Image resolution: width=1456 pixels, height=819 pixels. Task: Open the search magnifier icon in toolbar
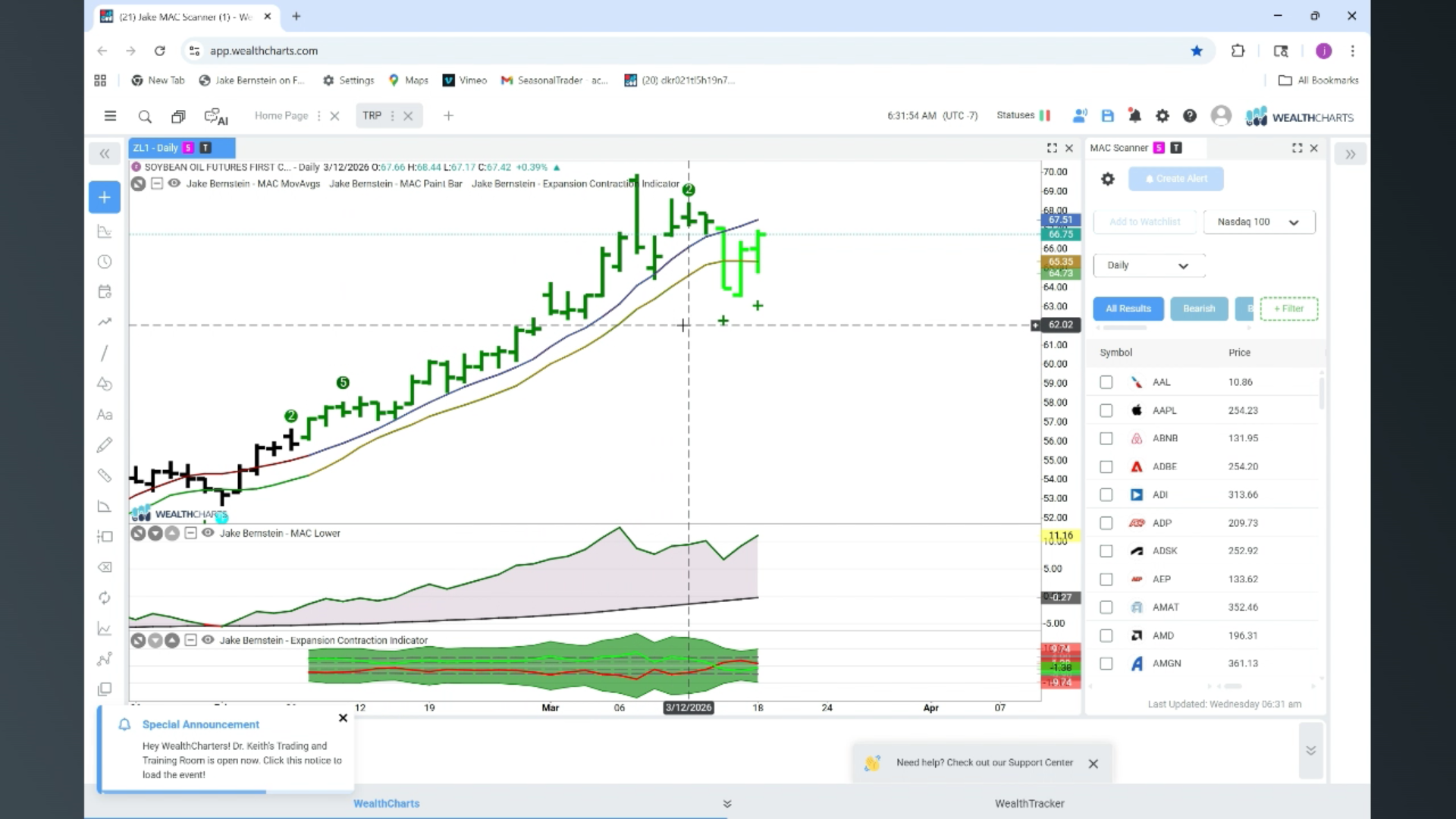[x=145, y=117]
